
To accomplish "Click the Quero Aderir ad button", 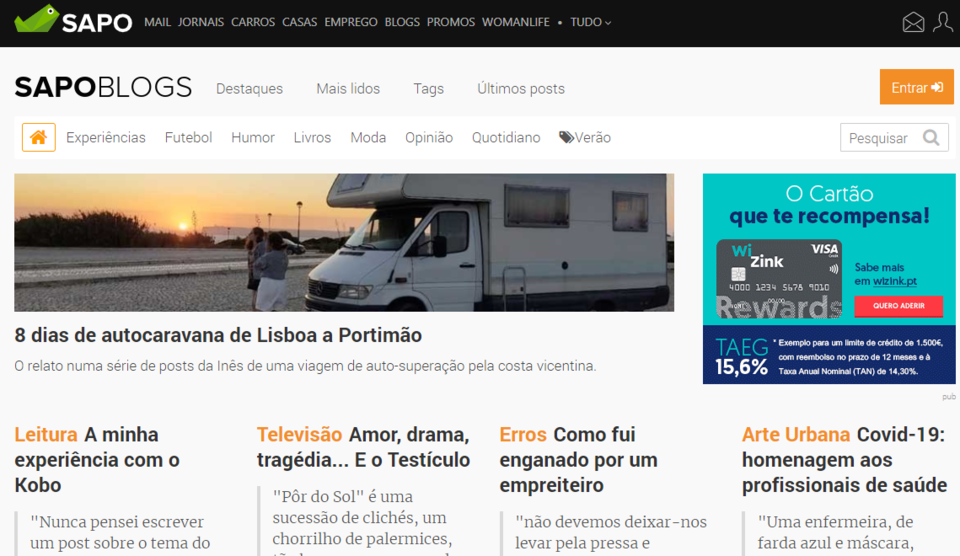I will [898, 306].
